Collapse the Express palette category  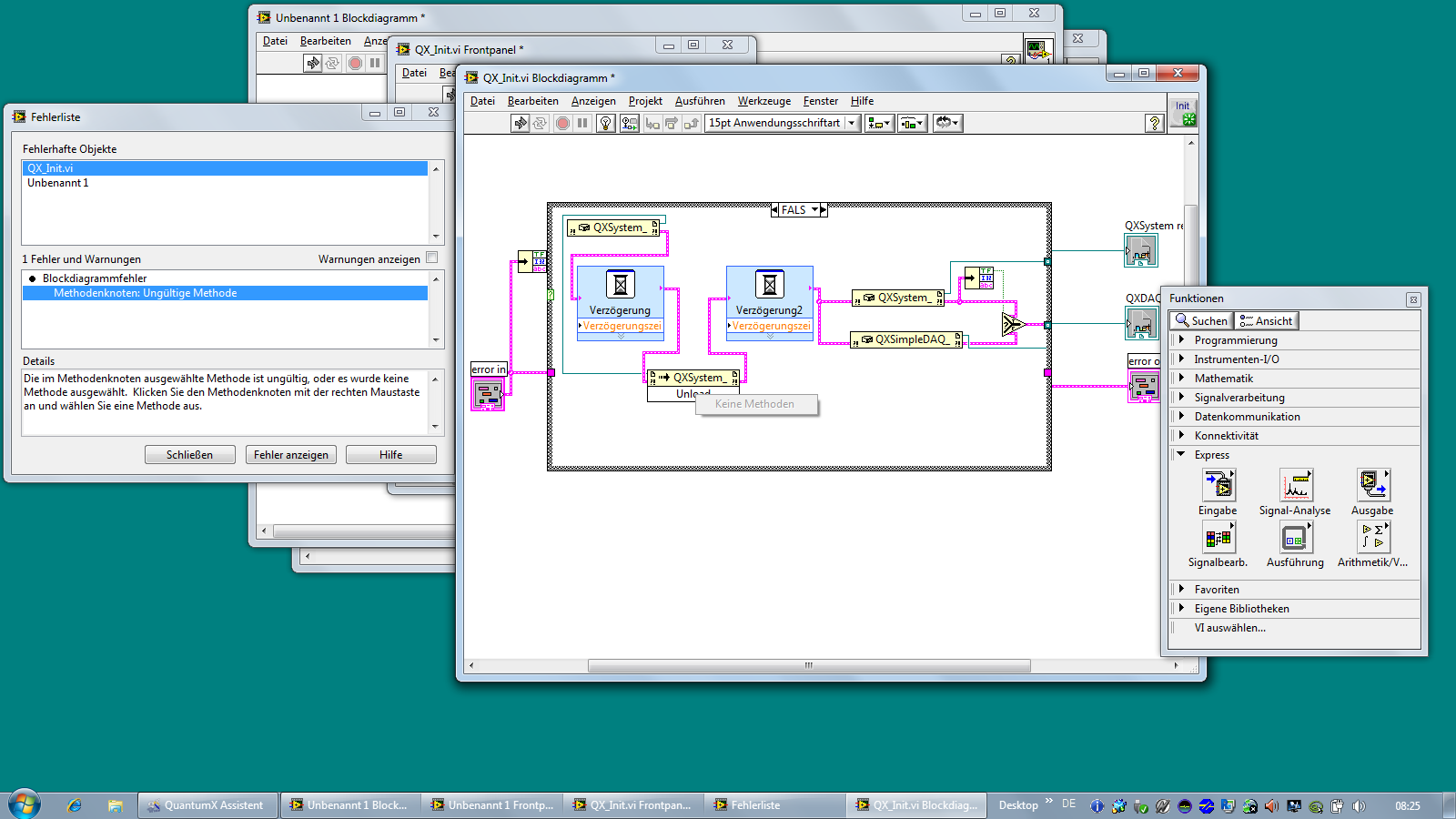pyautogui.click(x=1181, y=455)
